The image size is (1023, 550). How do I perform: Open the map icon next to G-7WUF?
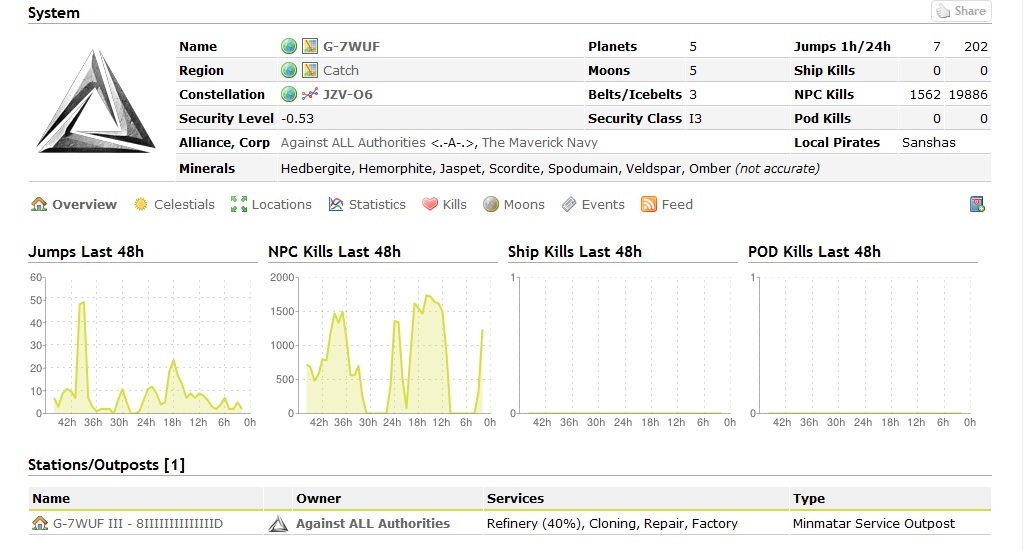click(310, 46)
